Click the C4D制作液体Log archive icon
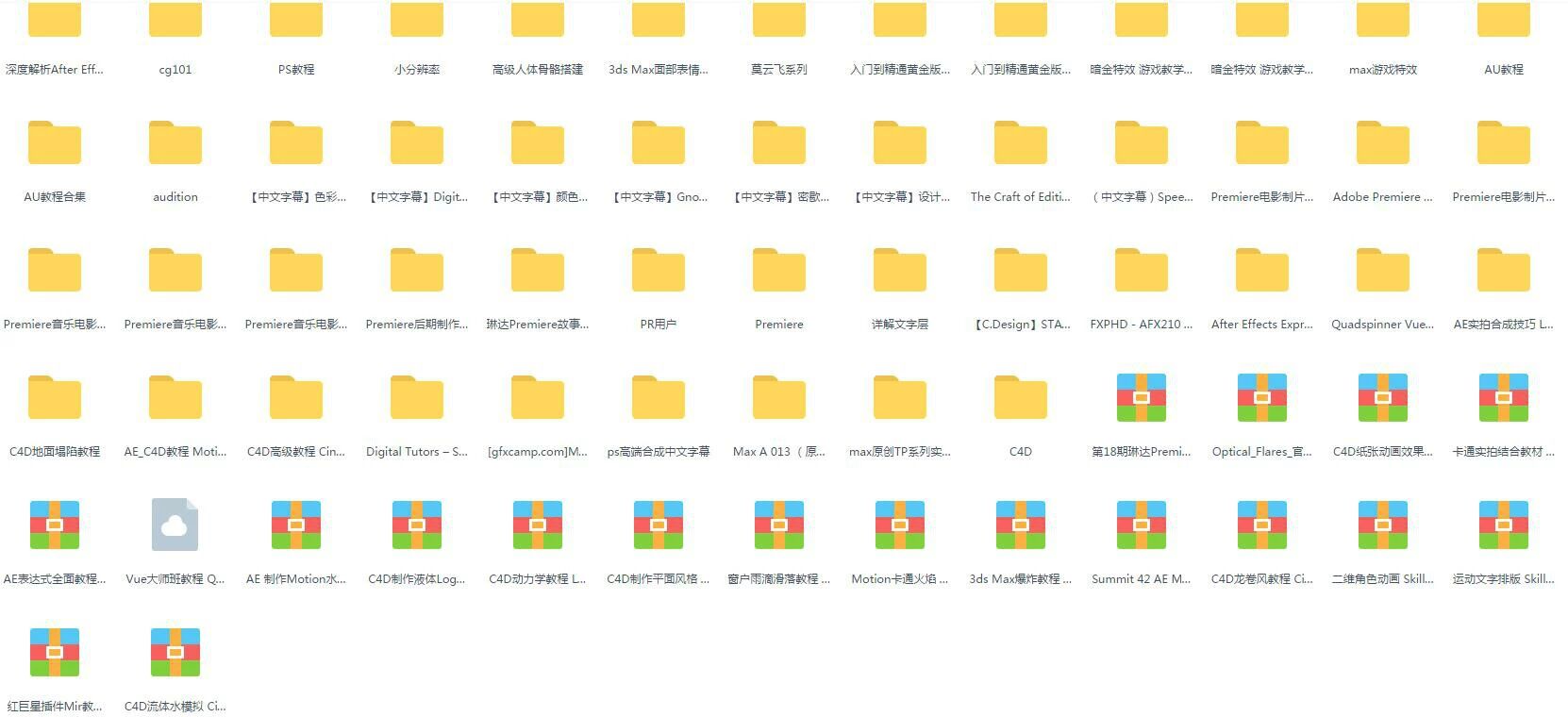The image size is (1568, 717). click(x=417, y=525)
